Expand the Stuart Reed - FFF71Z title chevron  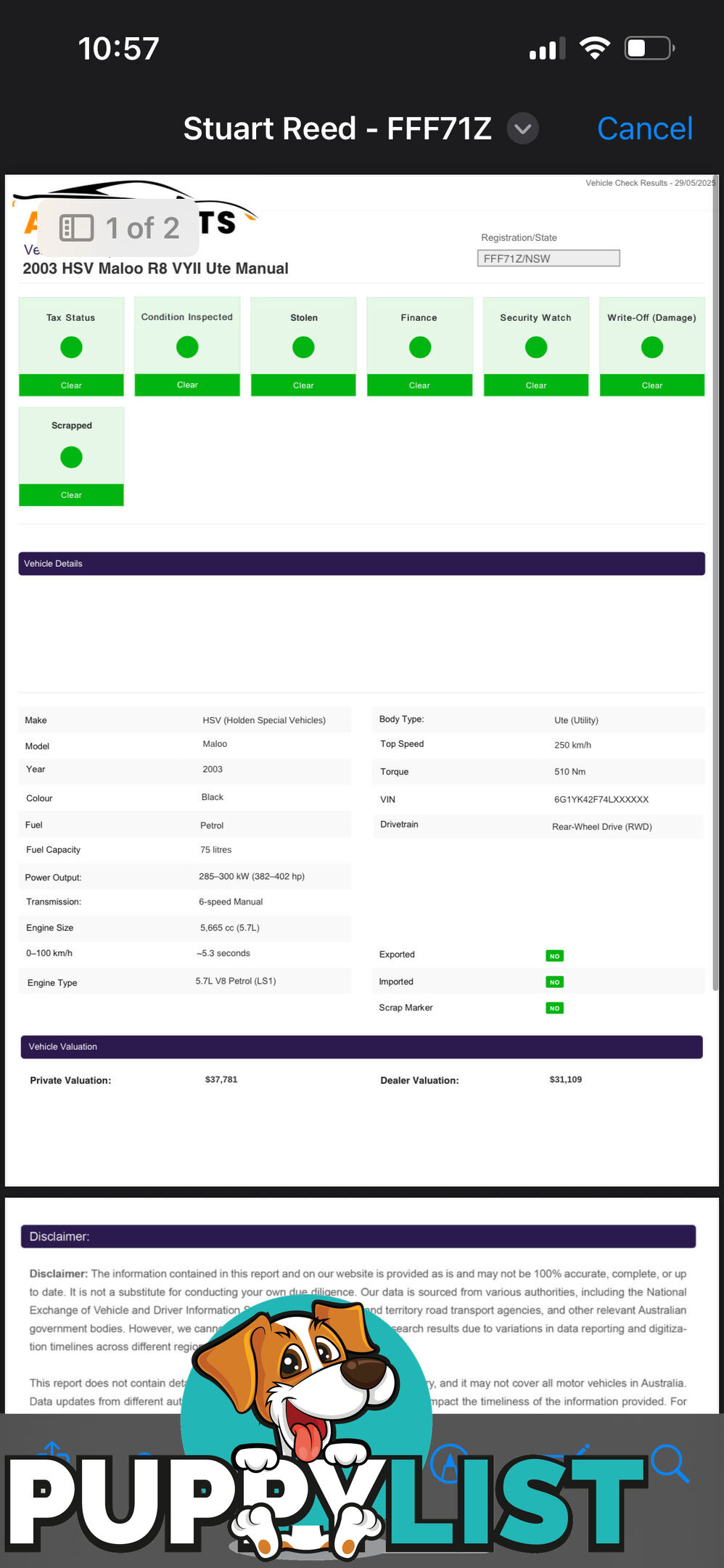(x=522, y=129)
